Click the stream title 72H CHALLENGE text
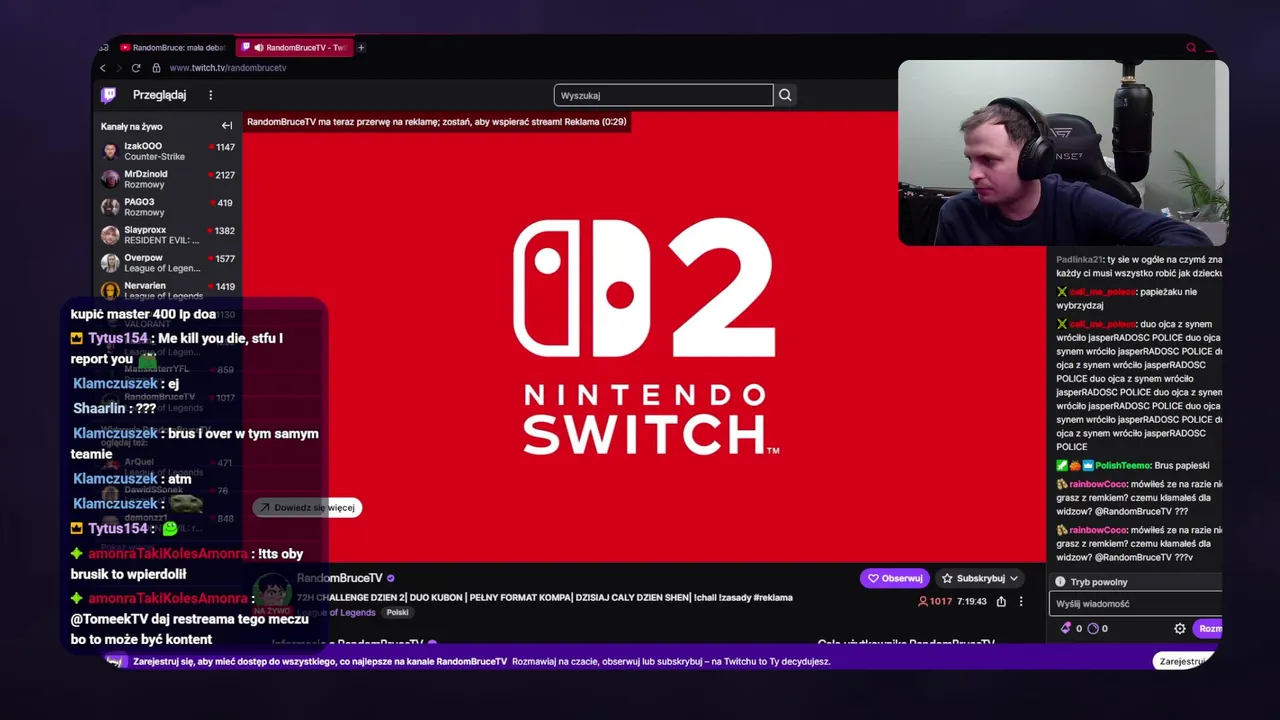Viewport: 1280px width, 720px height. pyautogui.click(x=545, y=597)
